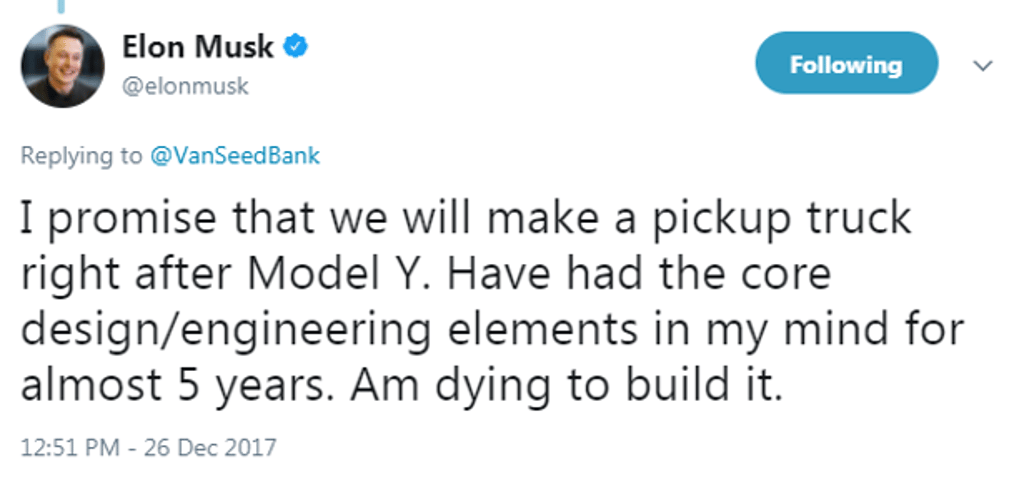
Task: Click the Following button
Action: 845,66
